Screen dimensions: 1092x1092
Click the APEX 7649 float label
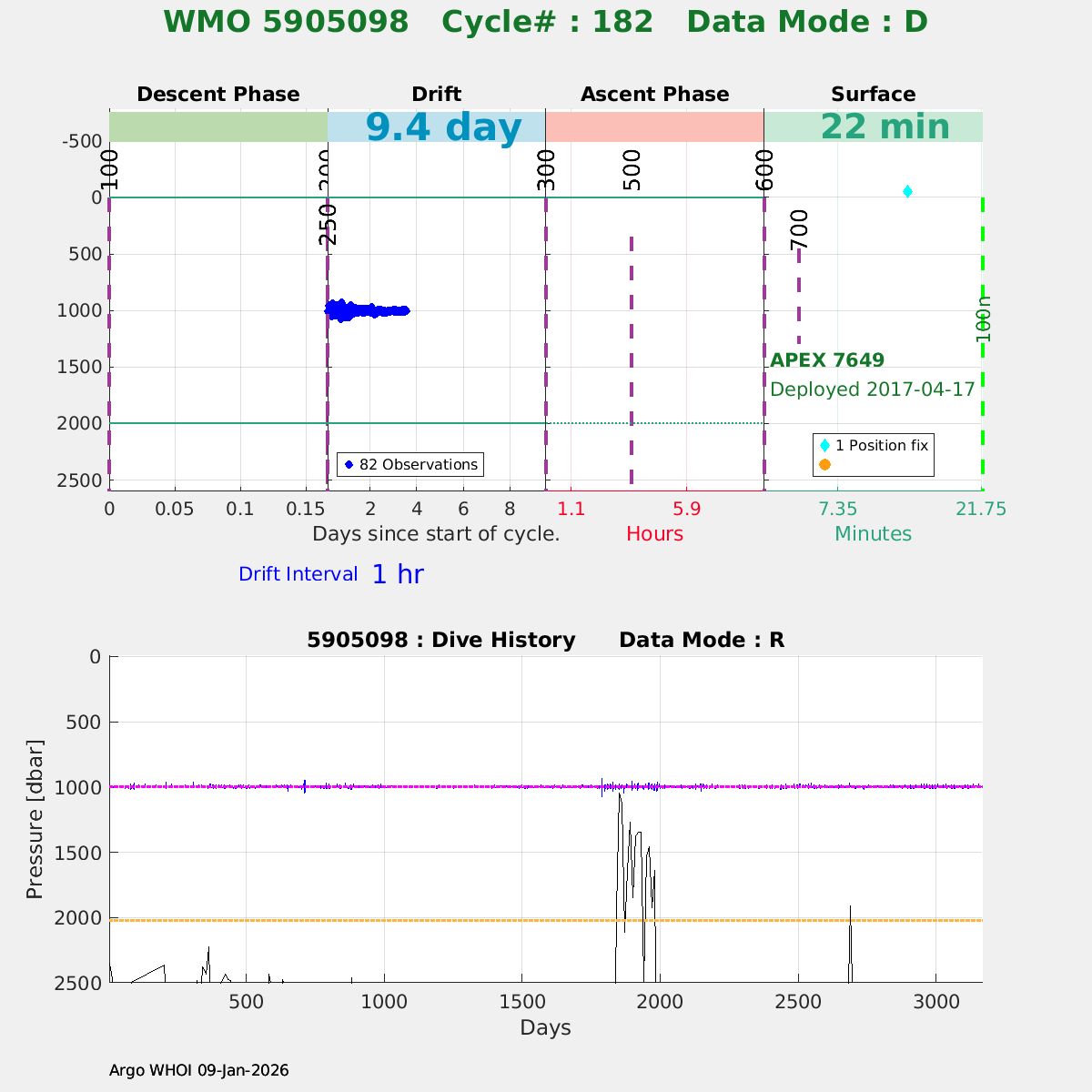[x=827, y=360]
